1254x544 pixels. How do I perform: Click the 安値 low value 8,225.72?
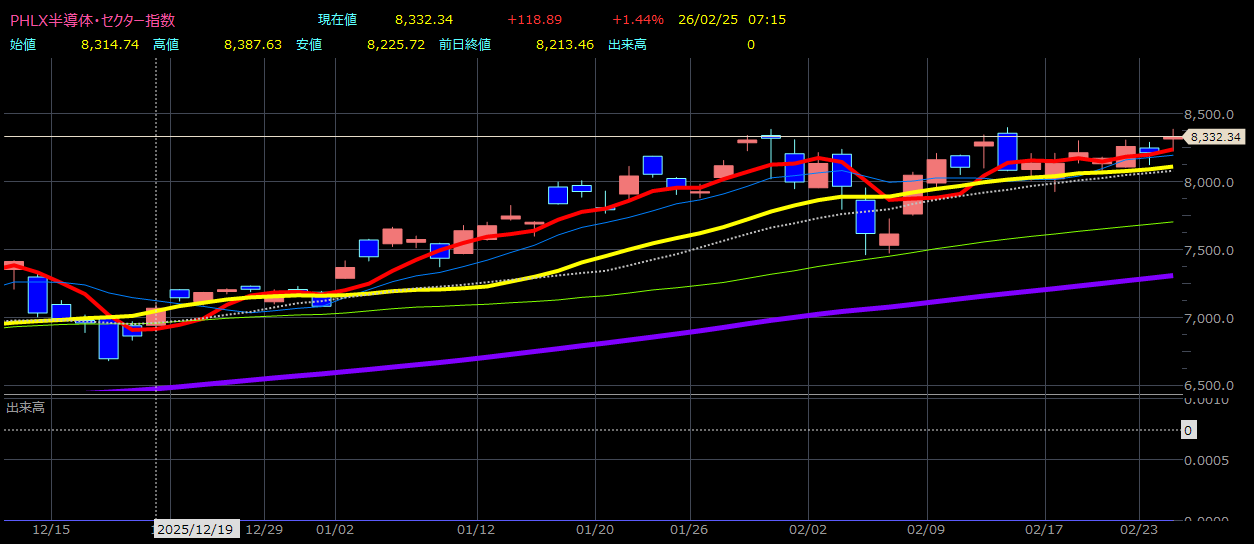[x=396, y=44]
